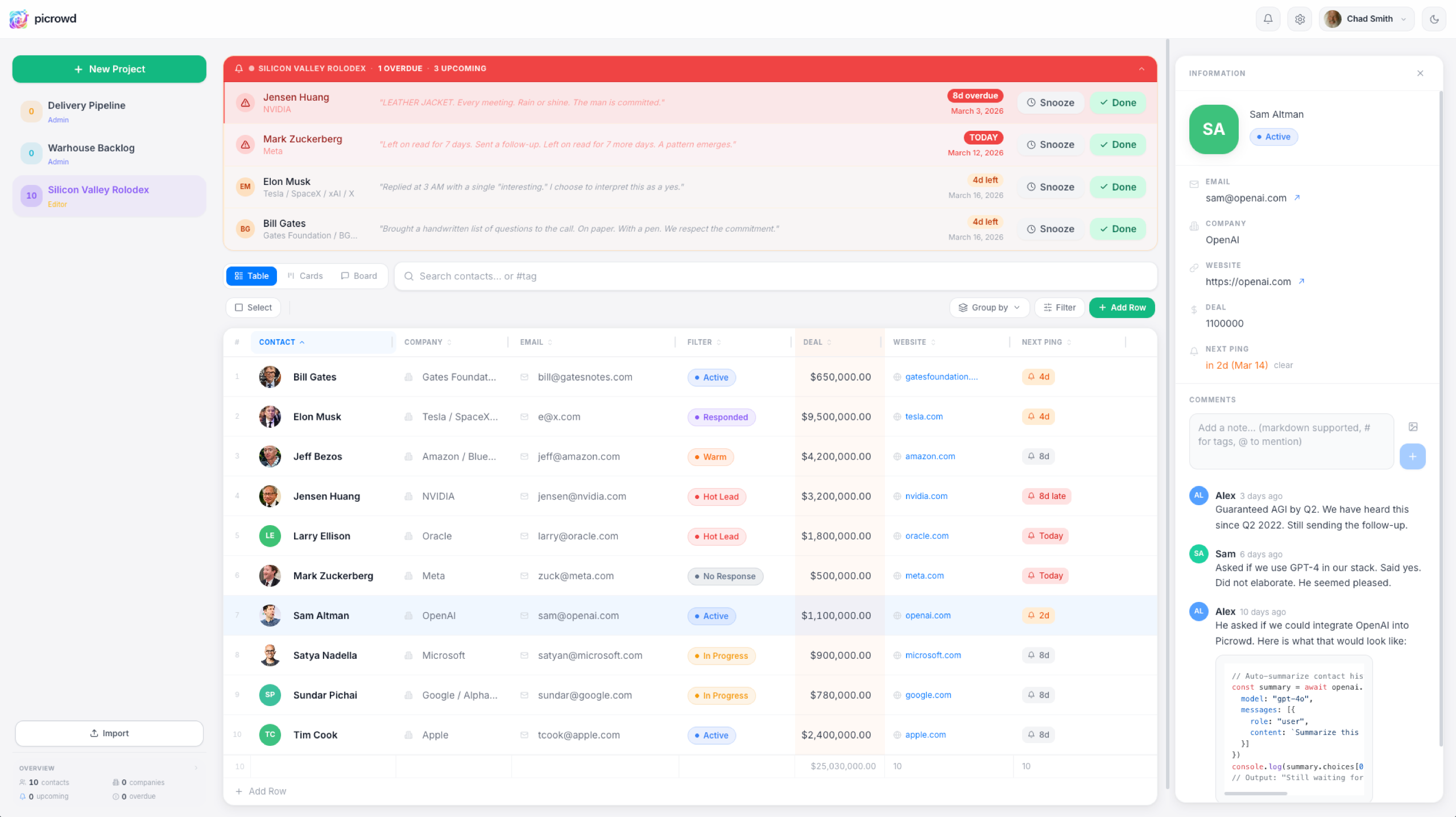Open the Chad Smith user menu
The image size is (1456, 817).
coord(1366,19)
